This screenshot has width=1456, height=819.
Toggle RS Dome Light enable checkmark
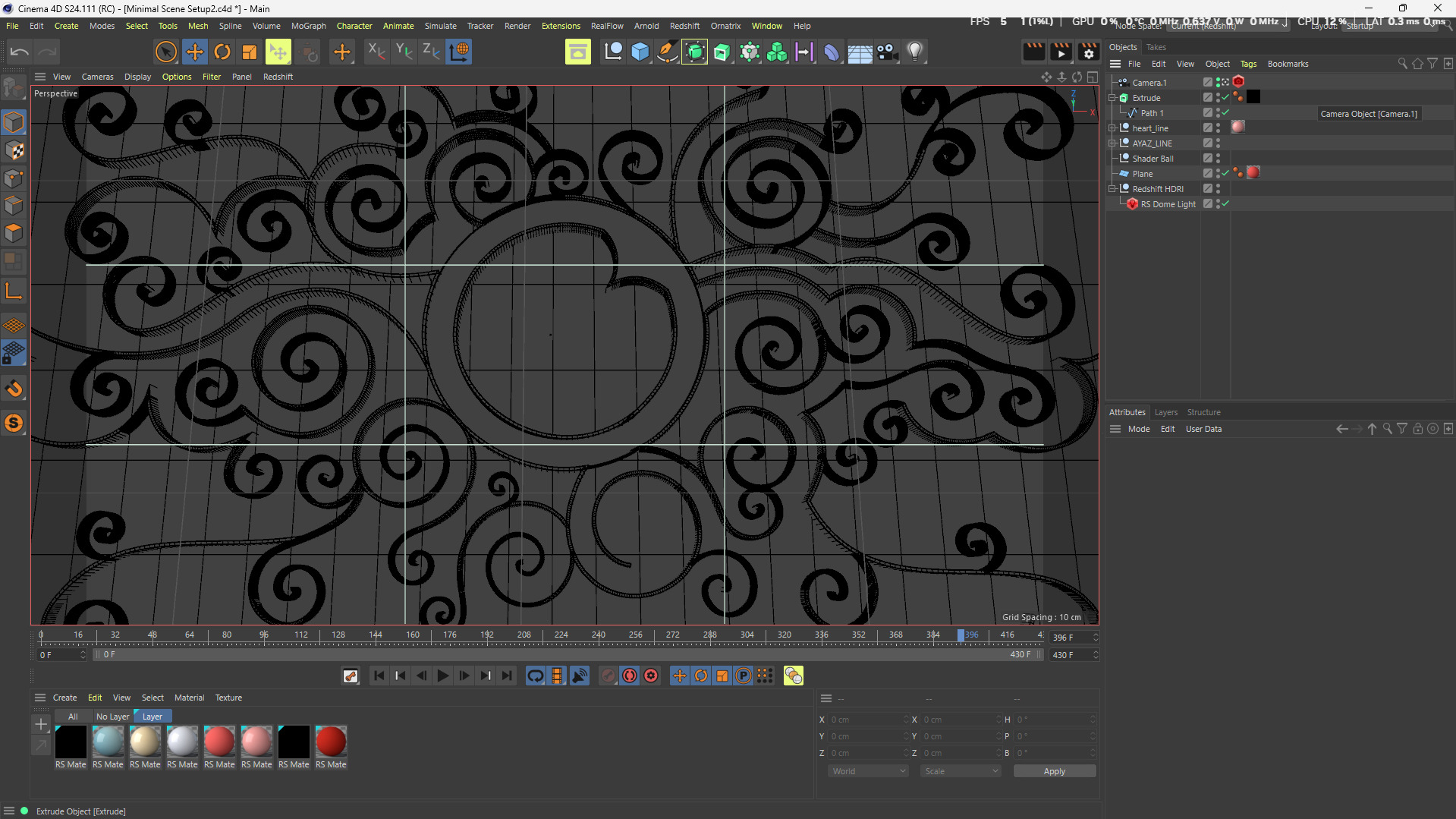click(x=1225, y=203)
